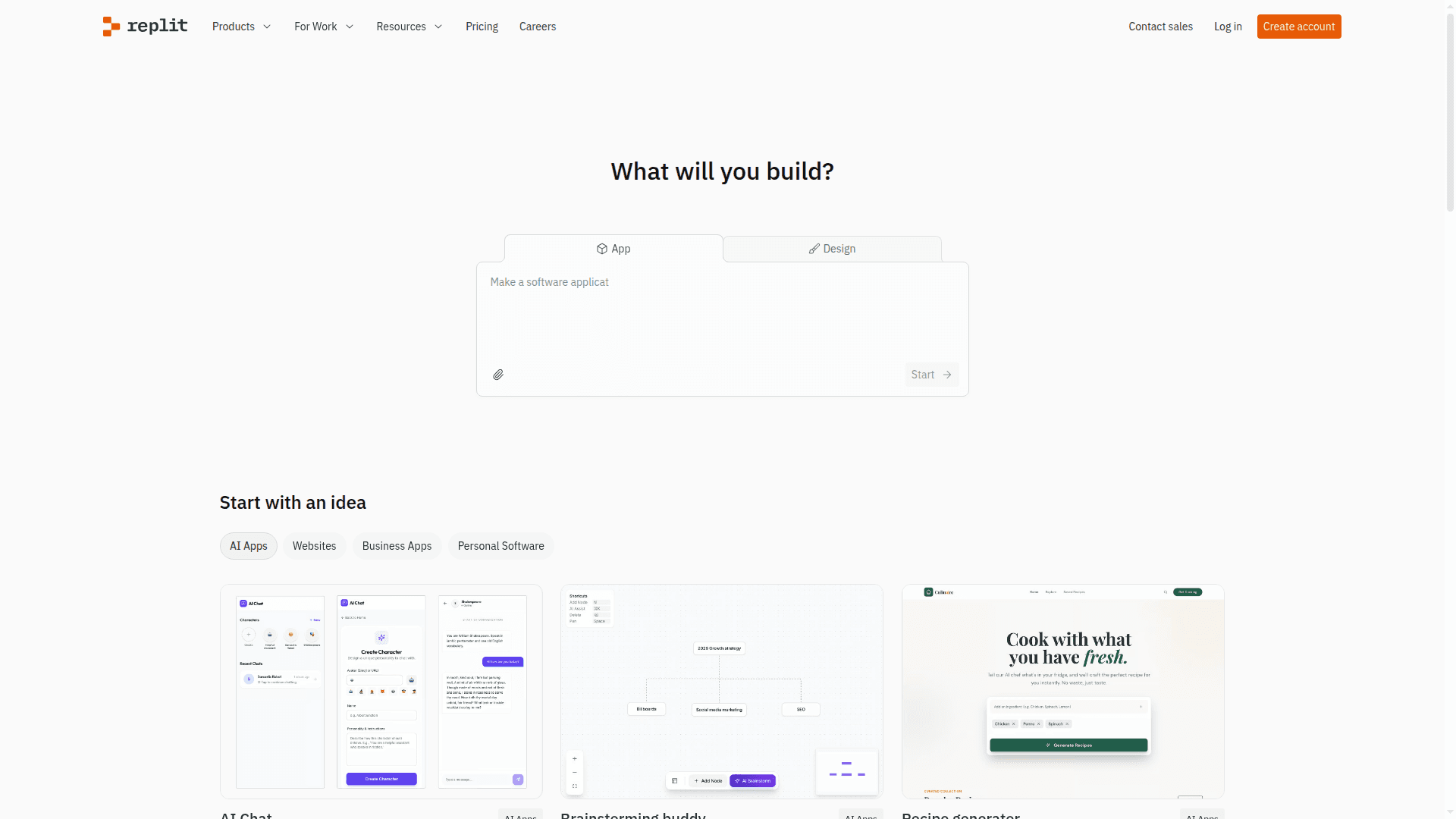
Task: Select the Websites filter chip
Action: (x=314, y=546)
